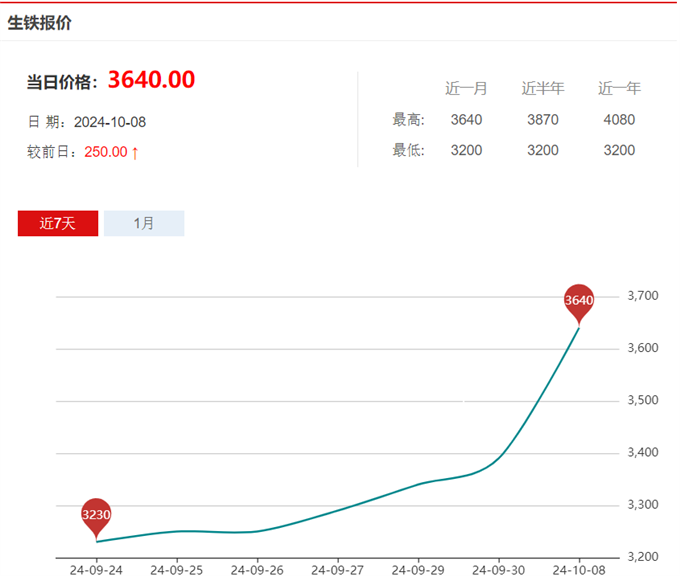Click the red up arrow beside 250.00

(x=135, y=152)
